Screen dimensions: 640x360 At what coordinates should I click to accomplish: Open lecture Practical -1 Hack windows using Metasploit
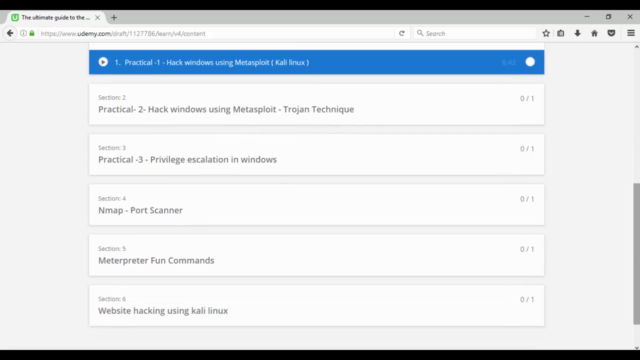317,62
